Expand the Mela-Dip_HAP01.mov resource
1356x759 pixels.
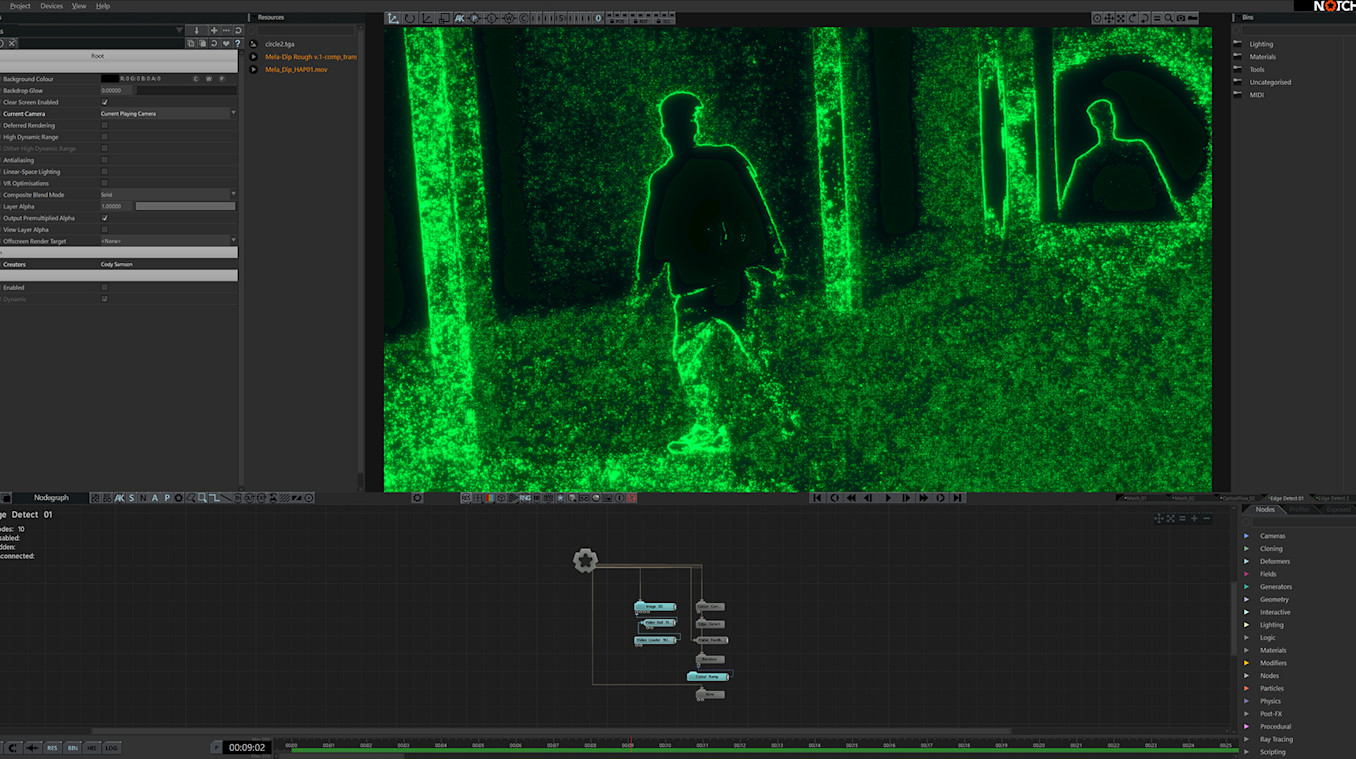[x=253, y=69]
